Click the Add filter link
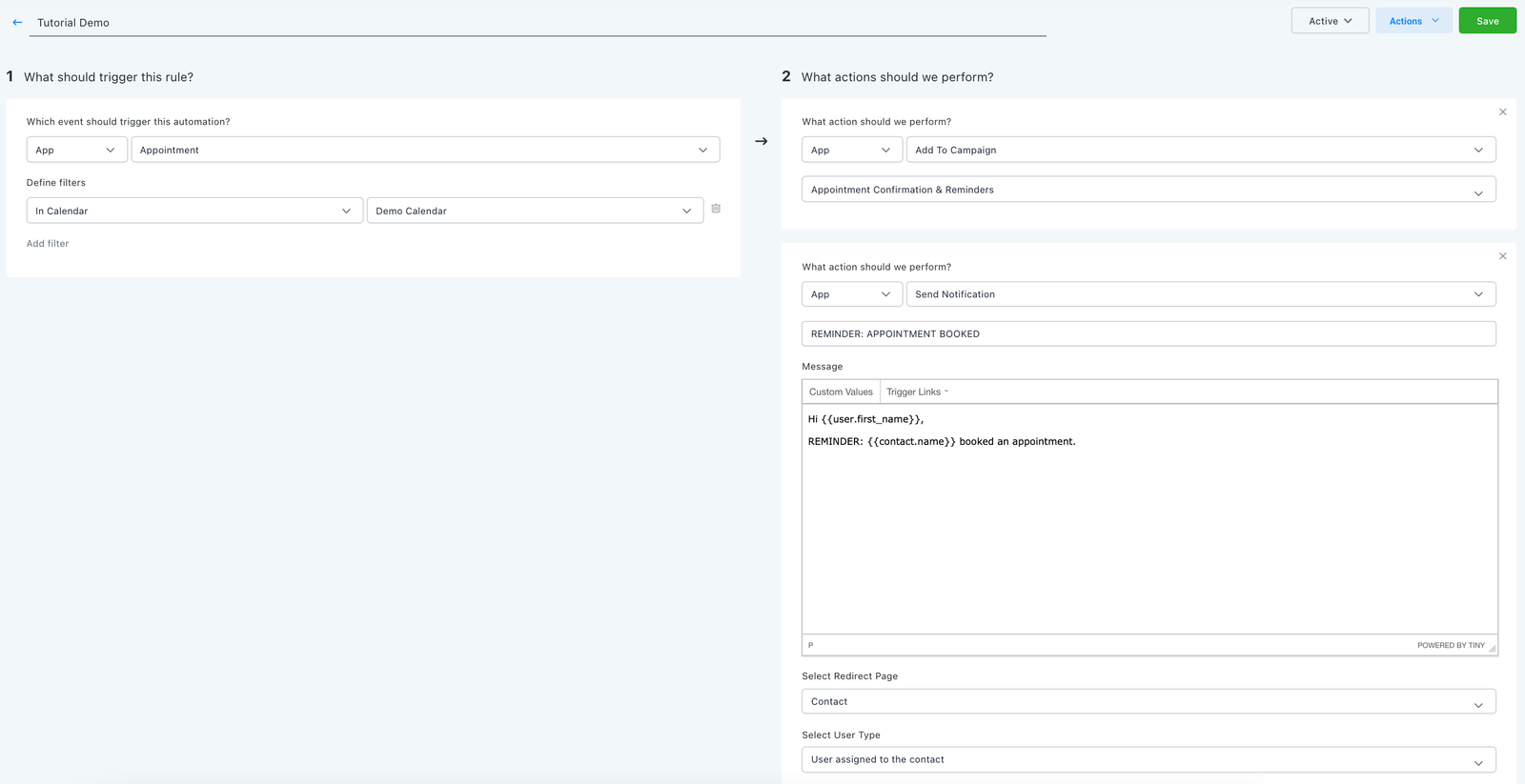This screenshot has width=1525, height=784. click(x=48, y=244)
